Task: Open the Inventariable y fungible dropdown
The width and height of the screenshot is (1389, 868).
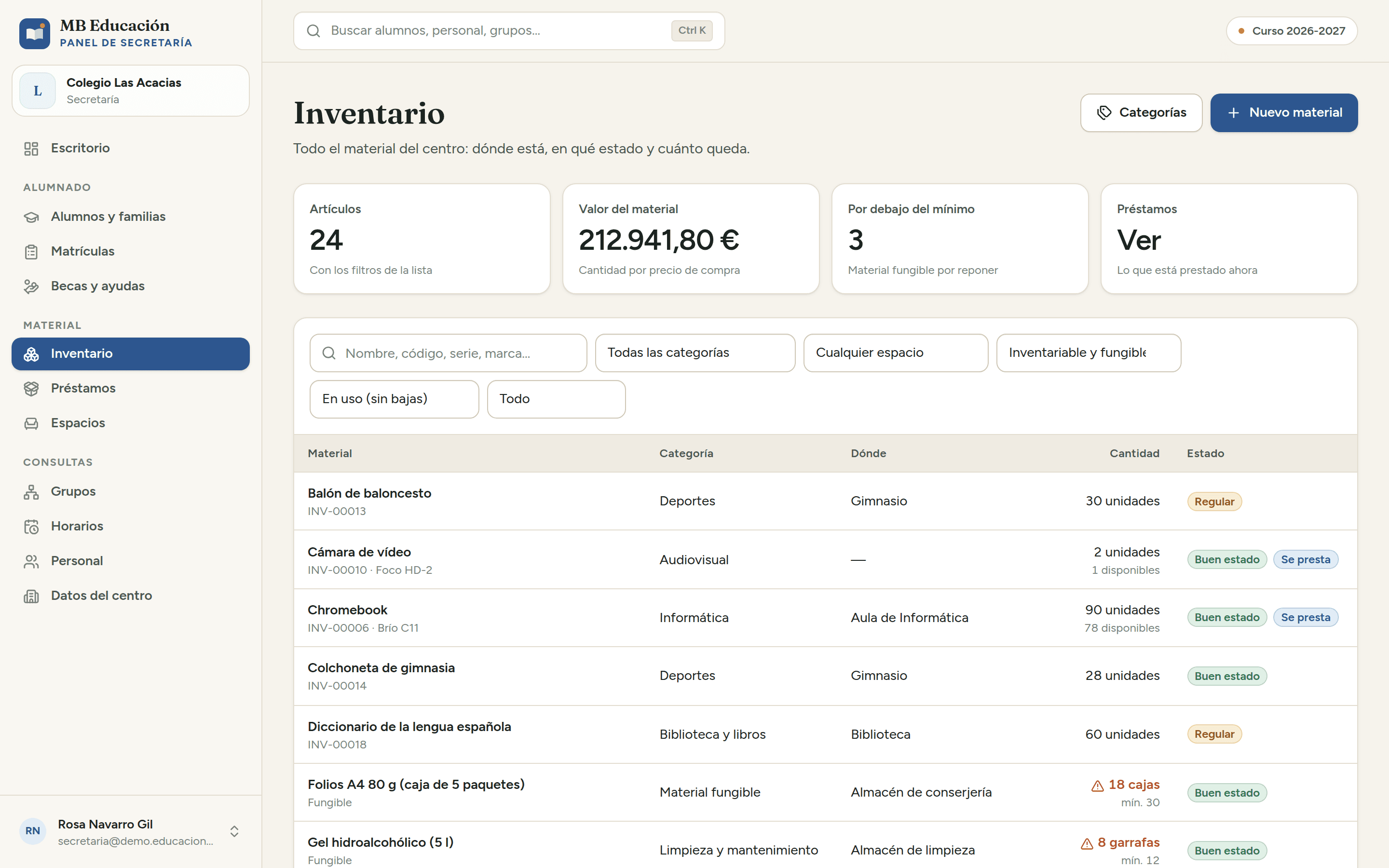Action: [x=1088, y=353]
